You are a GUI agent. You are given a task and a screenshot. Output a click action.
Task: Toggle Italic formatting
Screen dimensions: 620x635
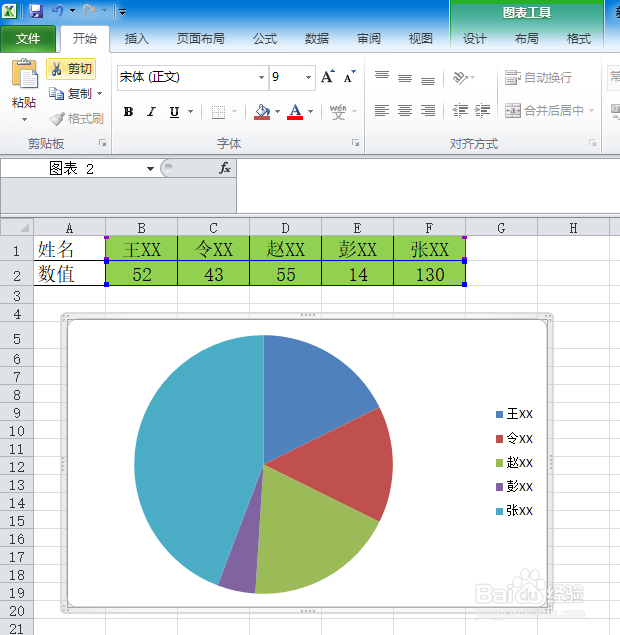point(151,111)
